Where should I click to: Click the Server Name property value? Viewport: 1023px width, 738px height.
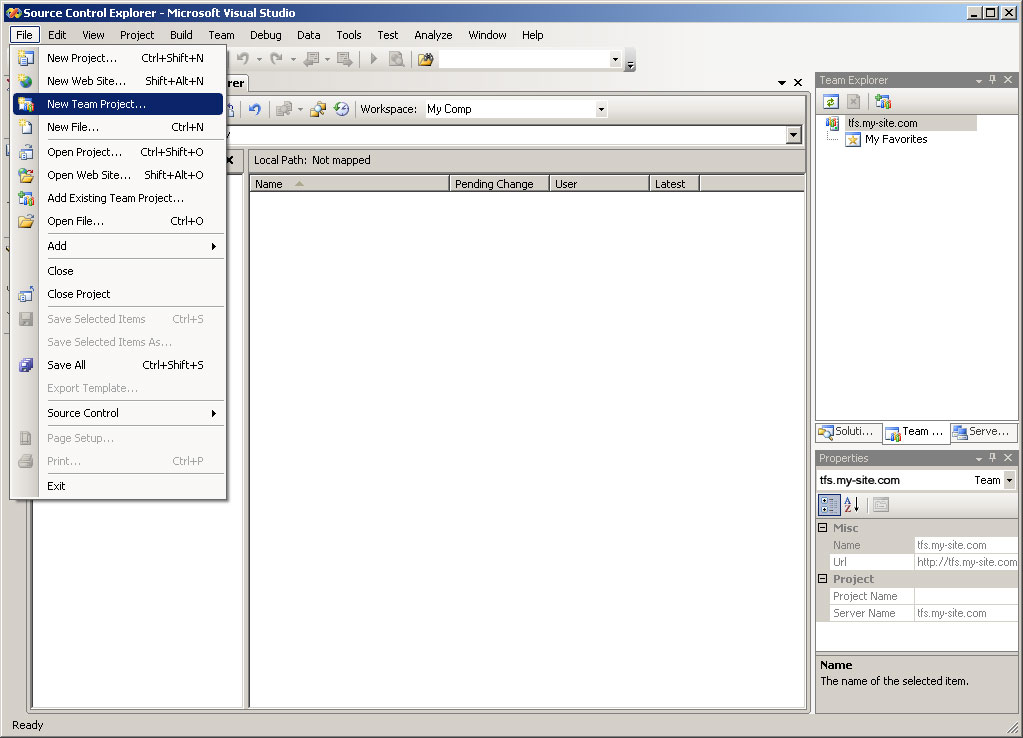point(966,613)
